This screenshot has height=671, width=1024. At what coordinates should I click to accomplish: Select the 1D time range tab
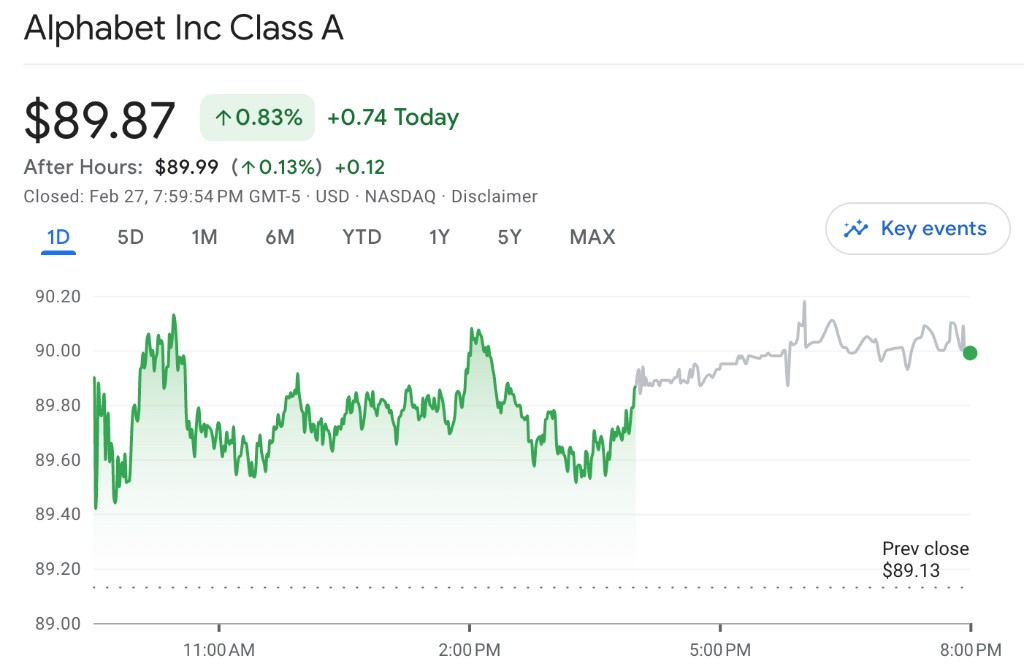click(x=58, y=237)
